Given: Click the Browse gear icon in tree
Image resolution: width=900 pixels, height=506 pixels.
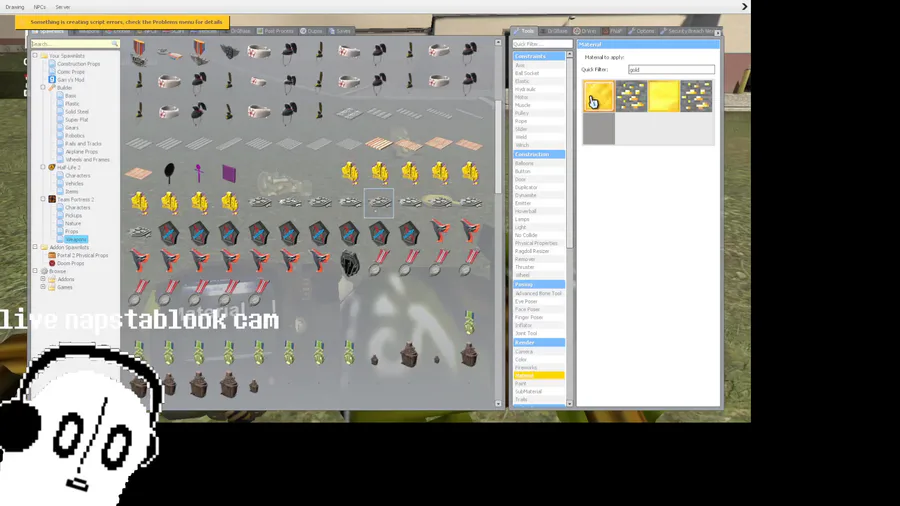Looking at the screenshot, I should 44,271.
